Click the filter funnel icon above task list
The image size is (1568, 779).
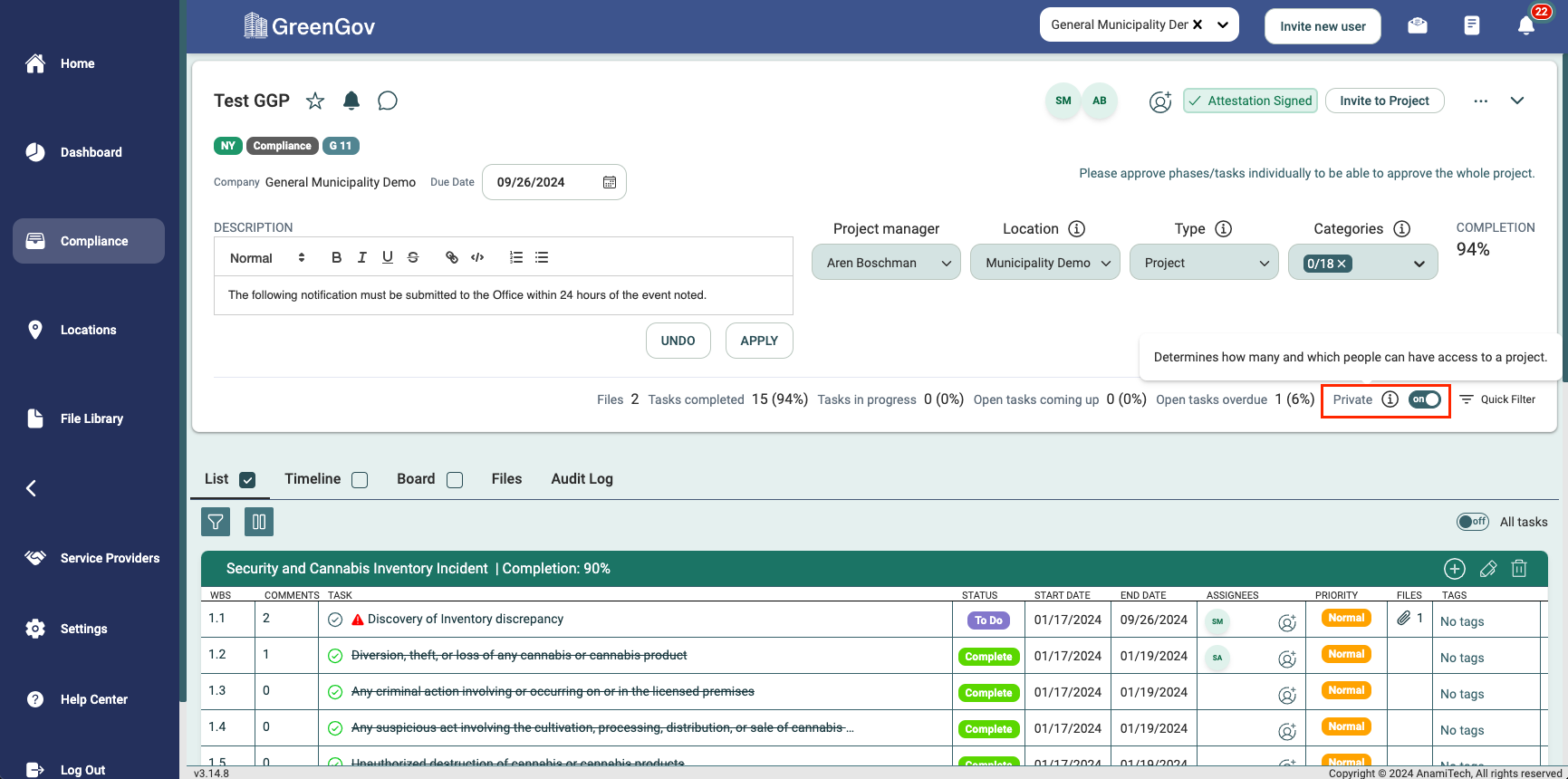click(216, 522)
